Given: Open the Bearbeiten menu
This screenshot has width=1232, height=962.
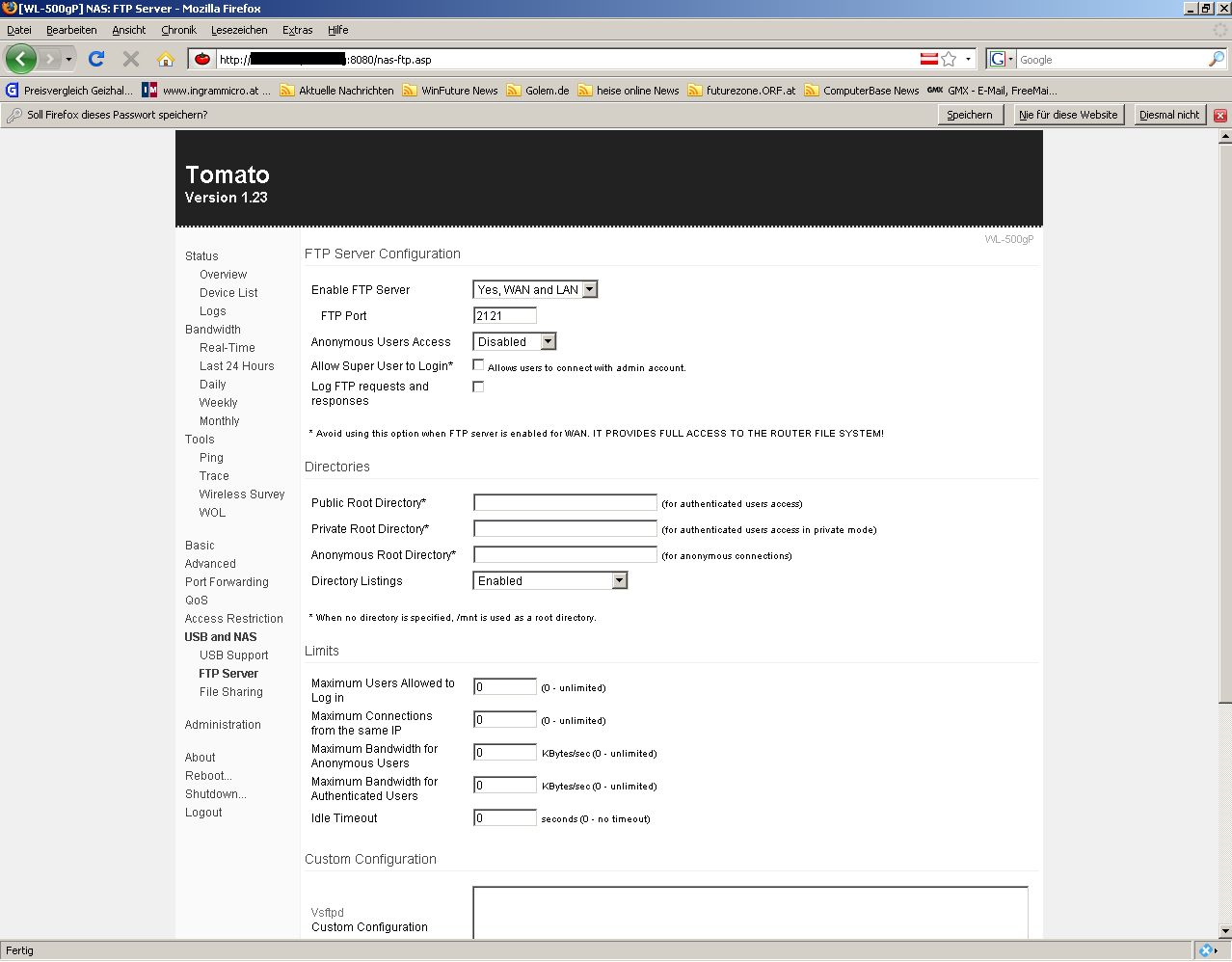Looking at the screenshot, I should pyautogui.click(x=71, y=30).
